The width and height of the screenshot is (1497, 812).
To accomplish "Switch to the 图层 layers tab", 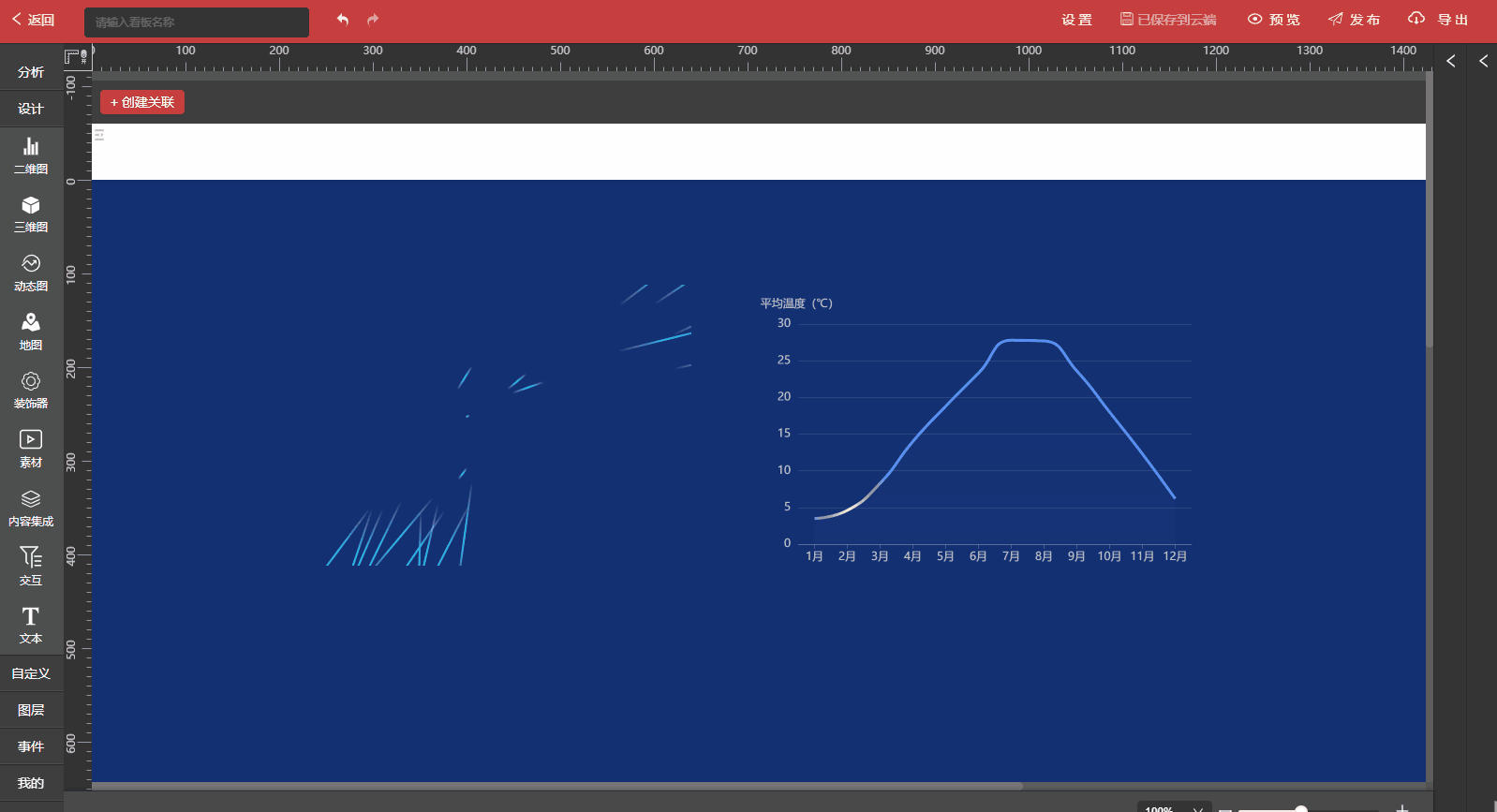I will [x=31, y=710].
